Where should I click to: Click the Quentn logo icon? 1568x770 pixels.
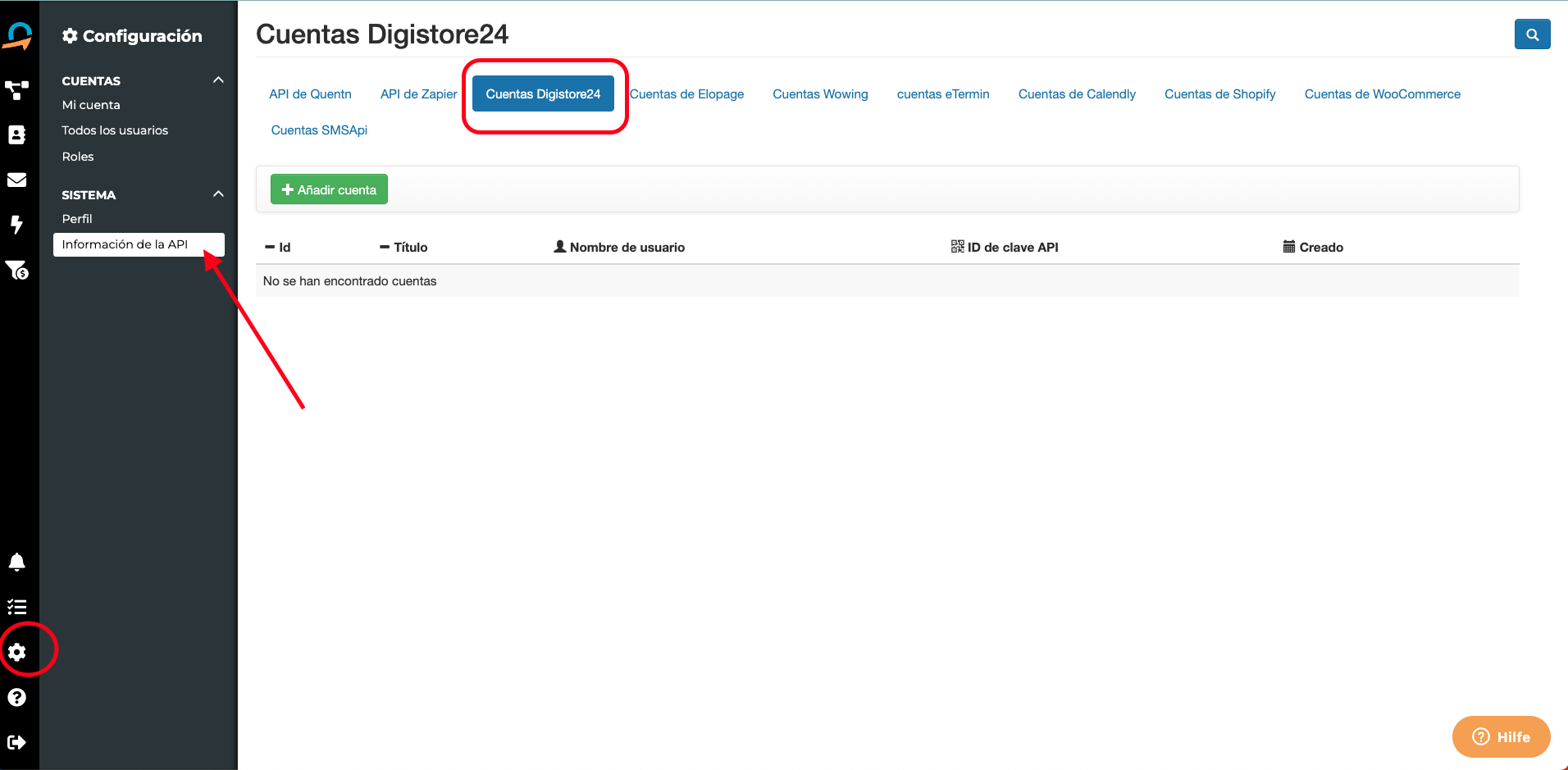pos(18,36)
